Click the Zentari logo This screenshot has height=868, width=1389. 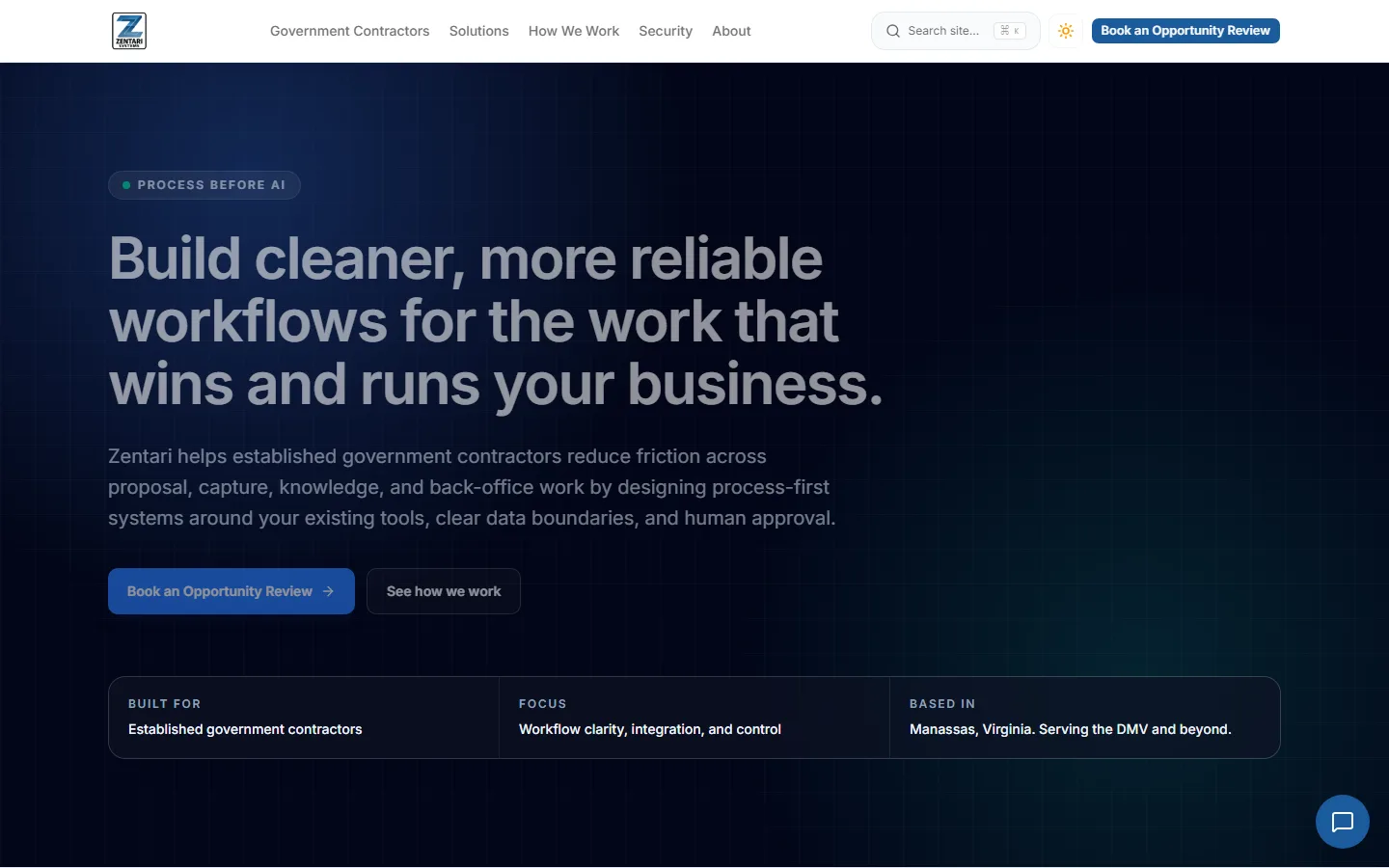click(x=129, y=31)
